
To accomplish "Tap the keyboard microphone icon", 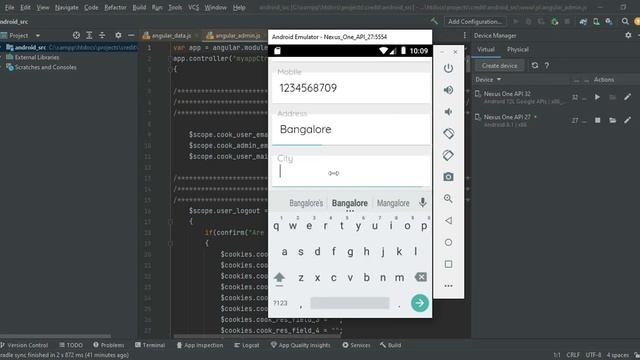I will click(x=423, y=202).
